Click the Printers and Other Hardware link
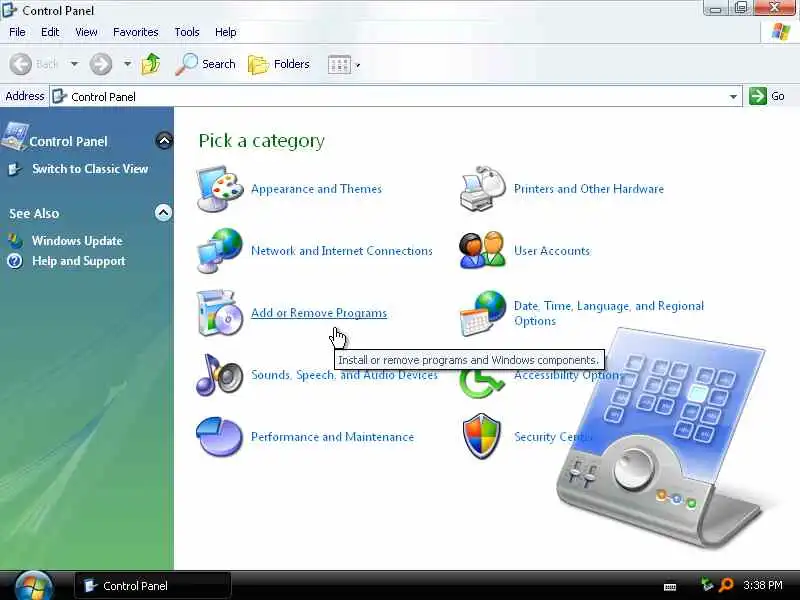The image size is (800, 600). 589,189
